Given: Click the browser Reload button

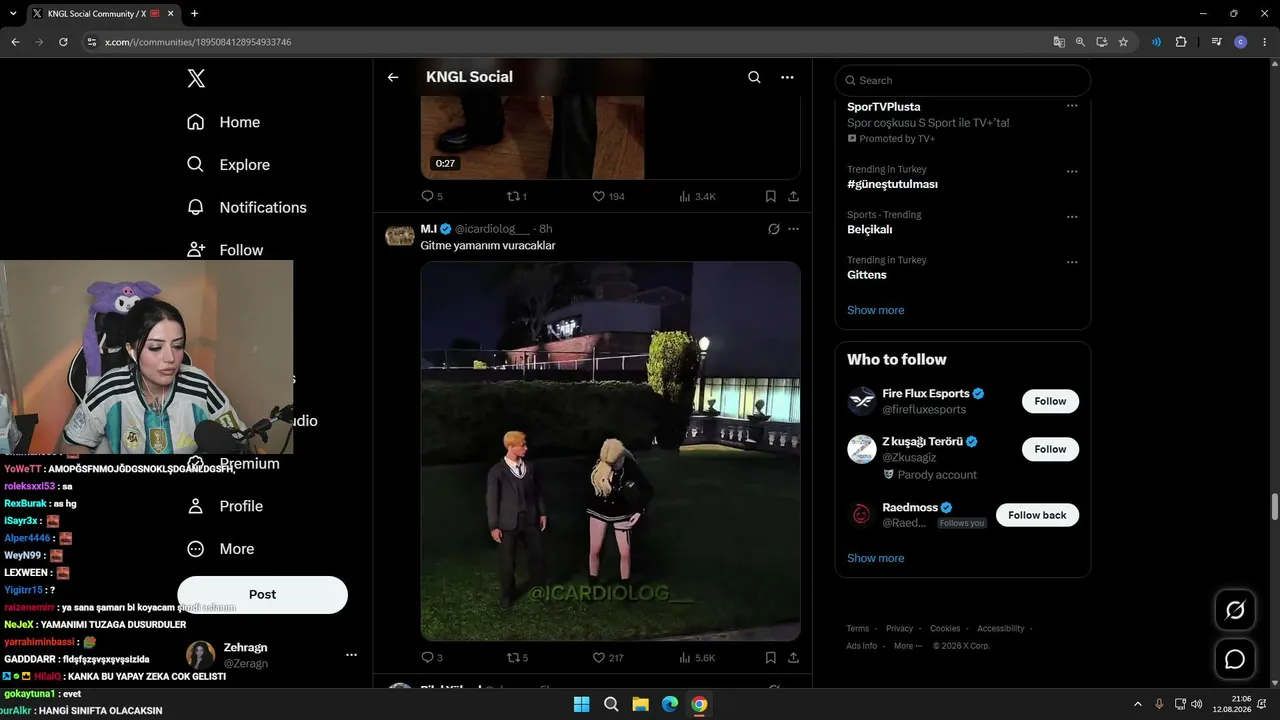Looking at the screenshot, I should click(63, 42).
